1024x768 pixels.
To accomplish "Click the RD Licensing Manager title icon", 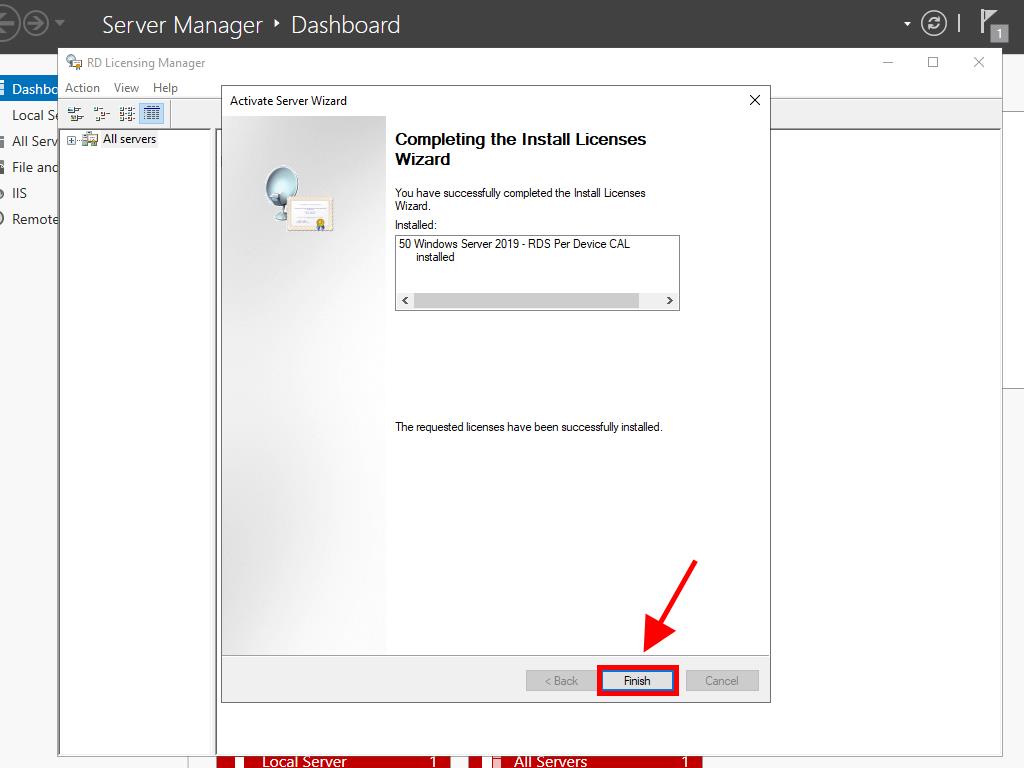I will (x=74, y=62).
